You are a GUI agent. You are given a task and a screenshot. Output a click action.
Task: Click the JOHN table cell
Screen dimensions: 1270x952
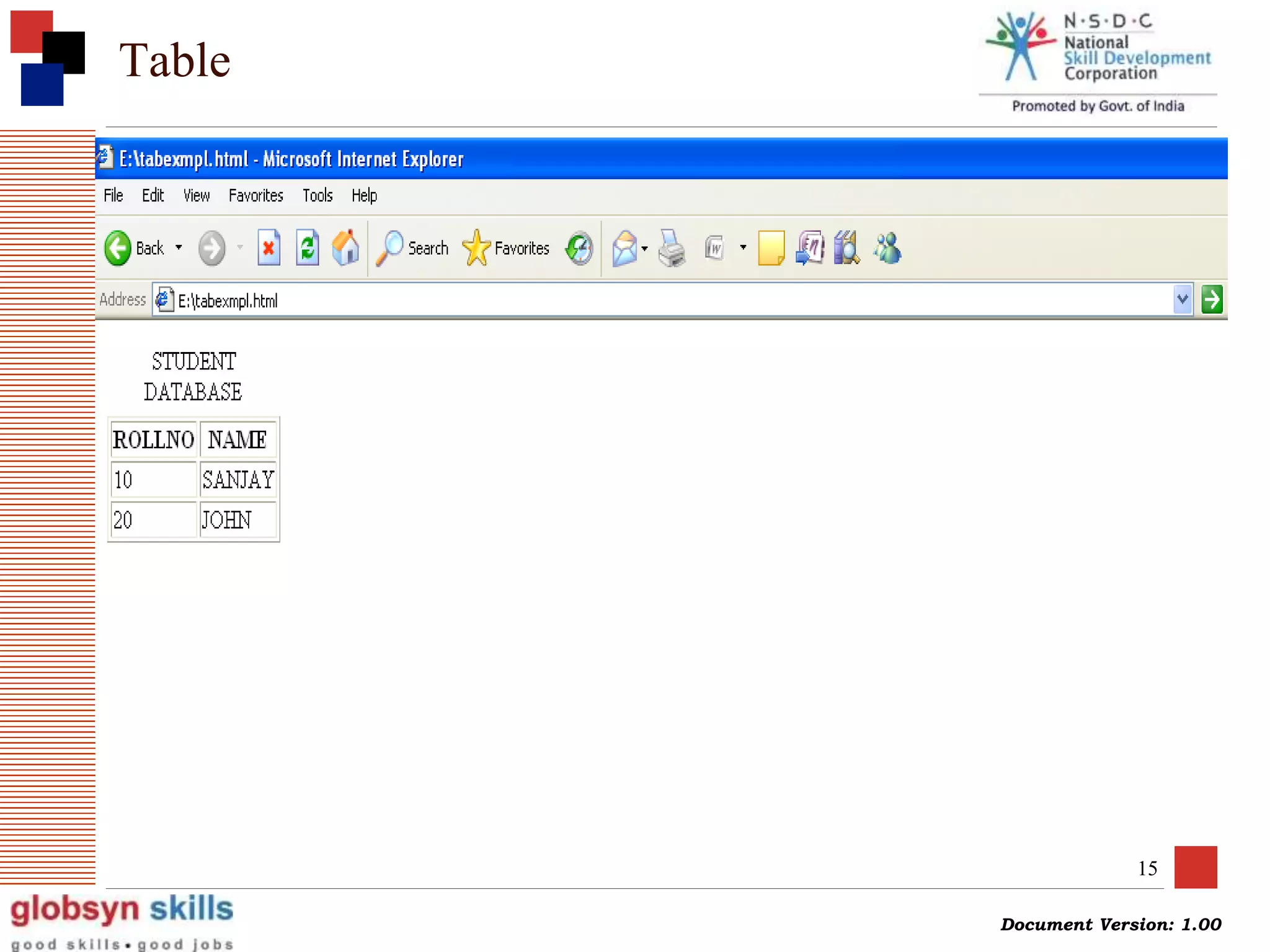pyautogui.click(x=238, y=519)
